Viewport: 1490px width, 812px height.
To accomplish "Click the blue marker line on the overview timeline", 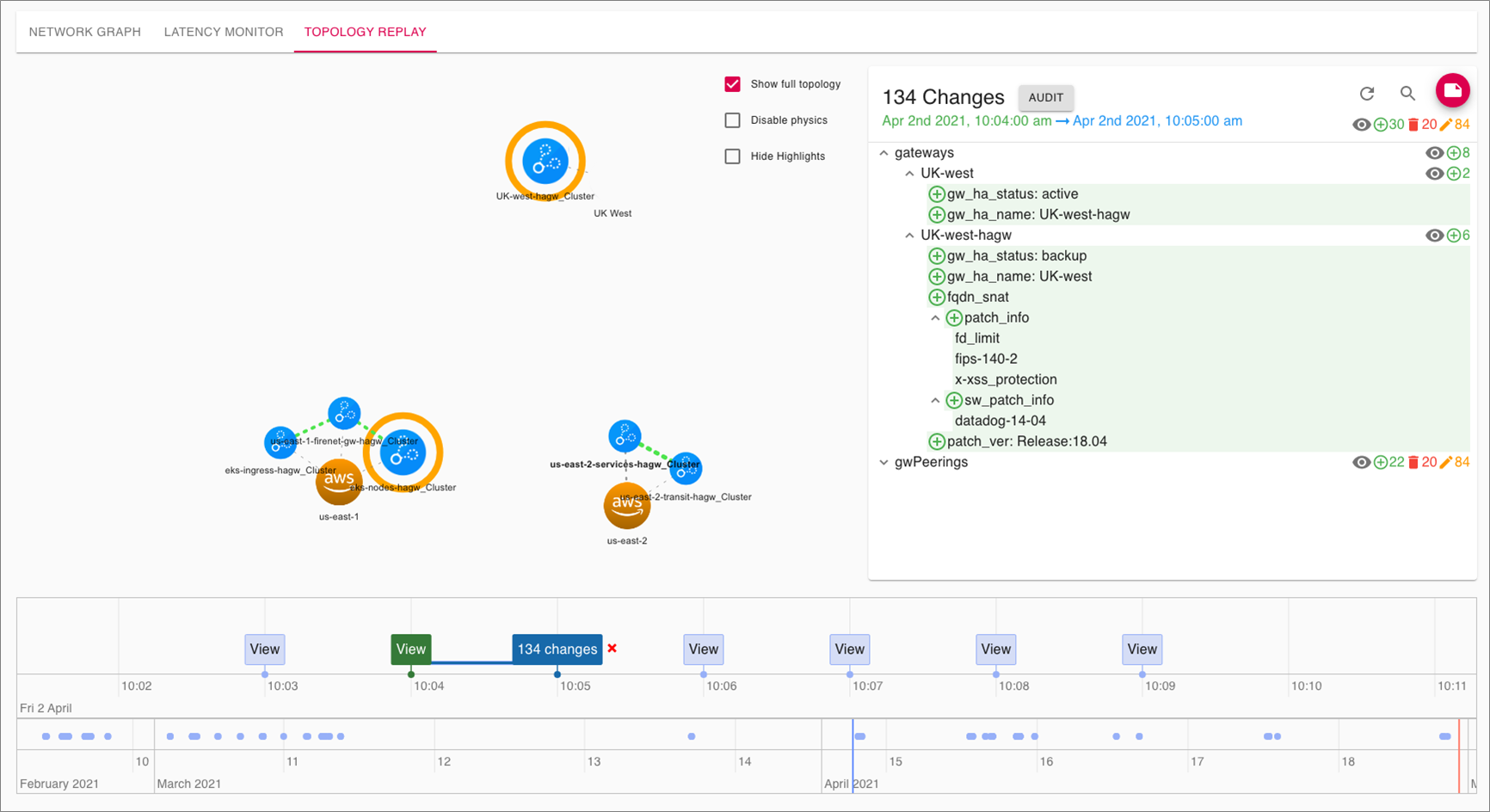I will [x=853, y=755].
